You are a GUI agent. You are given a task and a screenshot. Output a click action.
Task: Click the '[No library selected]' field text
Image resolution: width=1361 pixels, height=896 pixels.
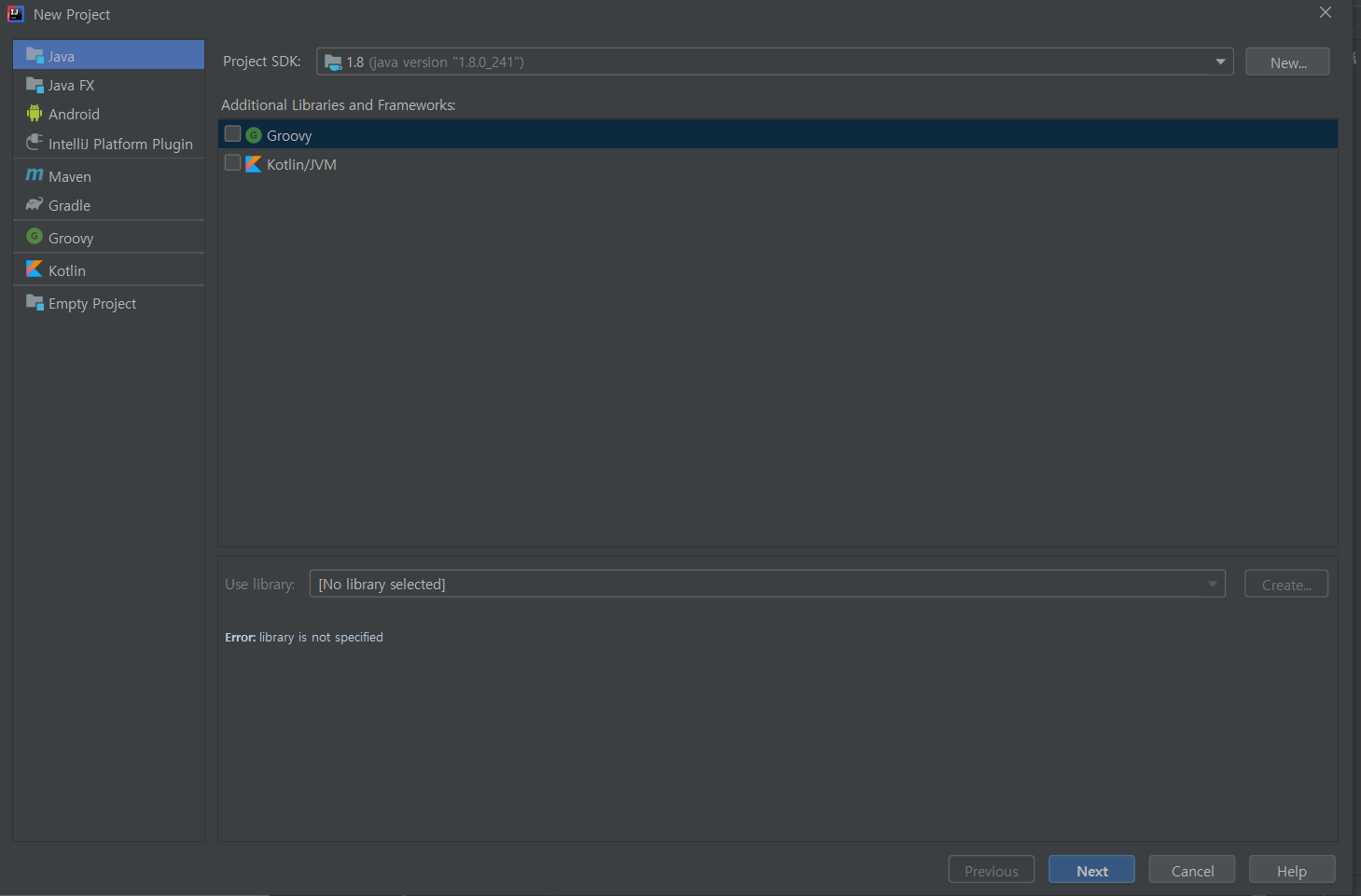(x=382, y=585)
